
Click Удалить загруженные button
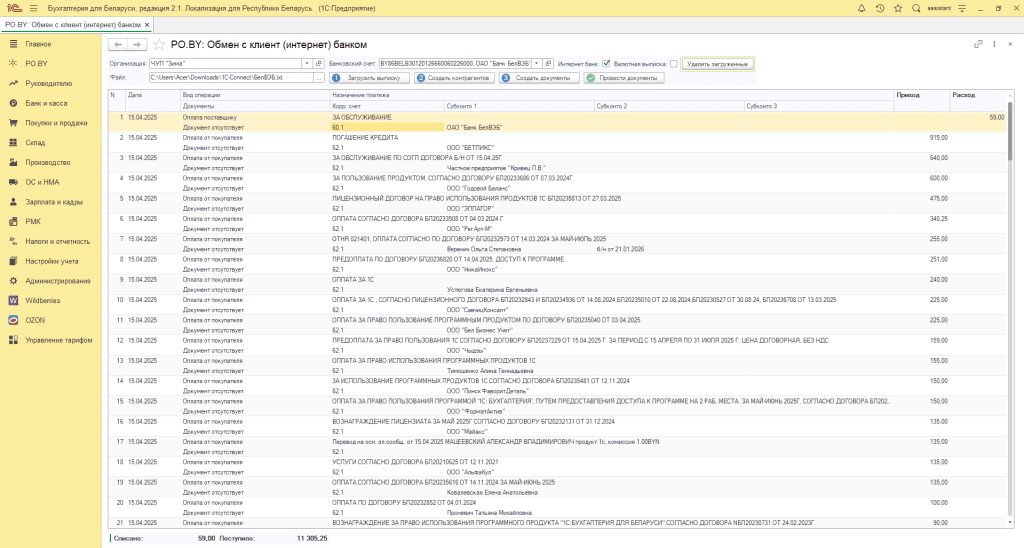[x=717, y=63]
